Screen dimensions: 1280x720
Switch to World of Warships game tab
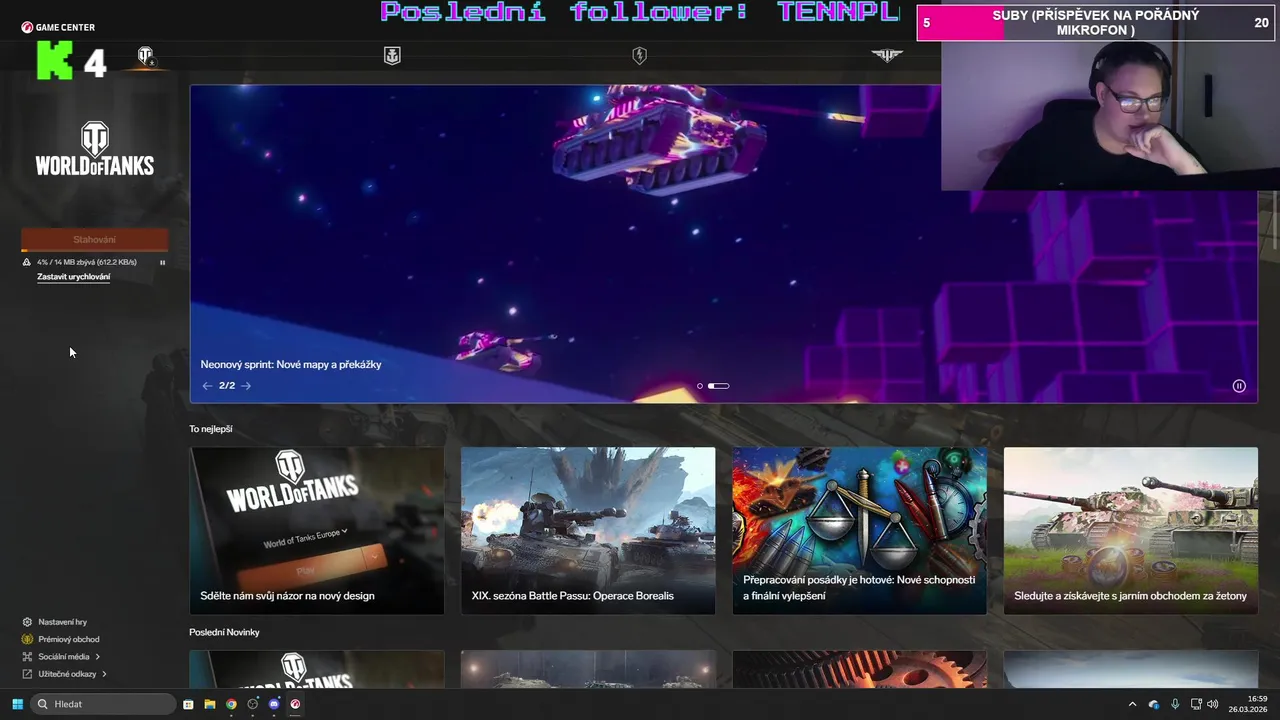click(x=392, y=56)
